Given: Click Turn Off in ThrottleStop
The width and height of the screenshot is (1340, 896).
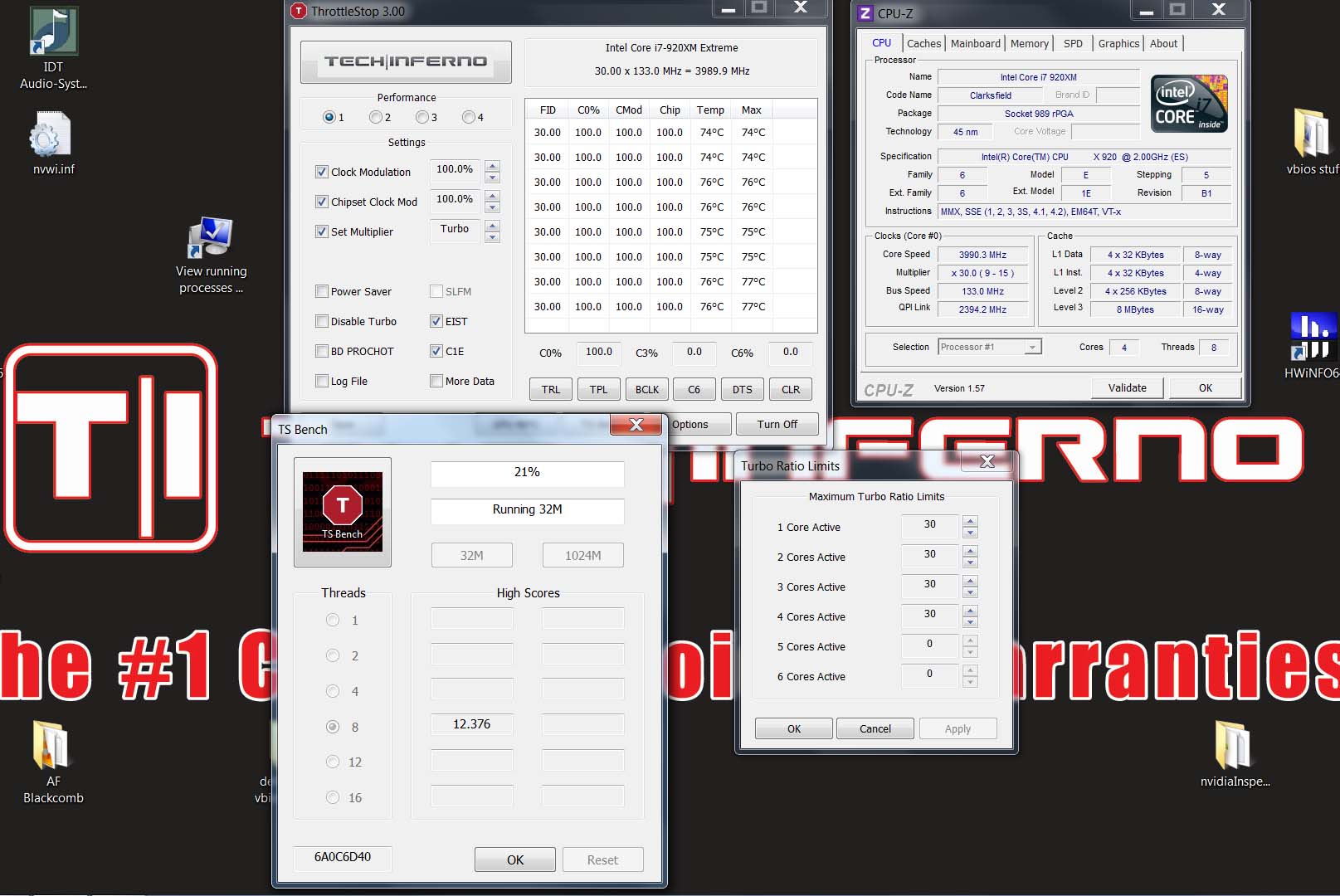Looking at the screenshot, I should 777,424.
